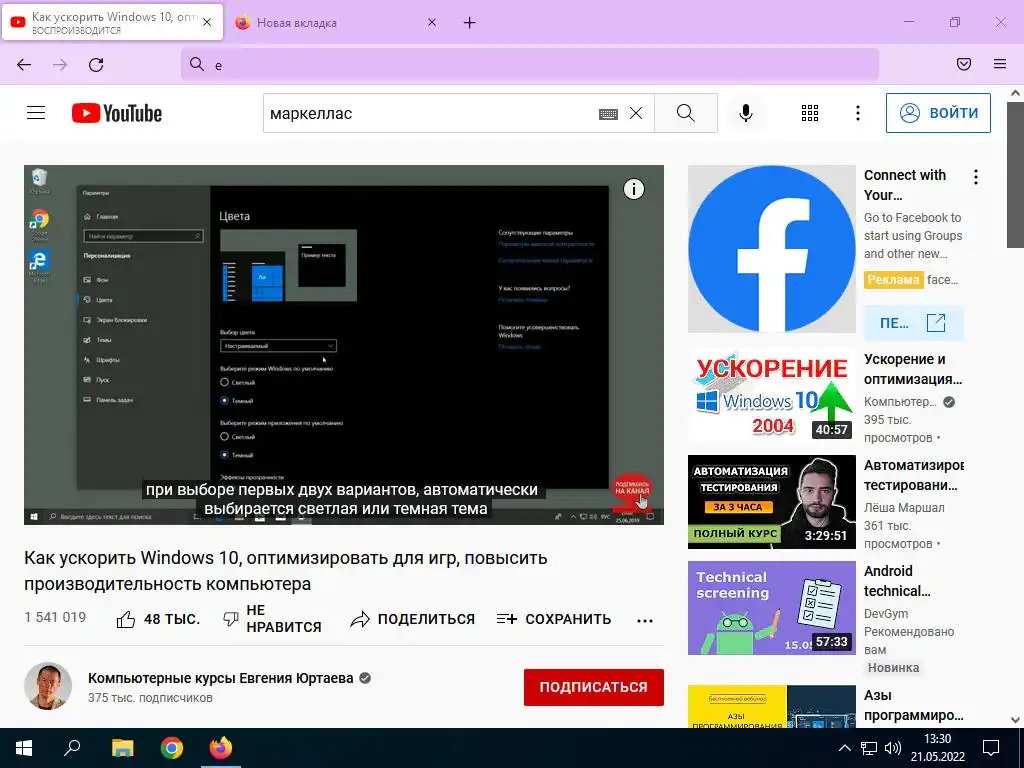Open File Explorer from taskbar
Screen dimensions: 1024x768
[x=122, y=748]
